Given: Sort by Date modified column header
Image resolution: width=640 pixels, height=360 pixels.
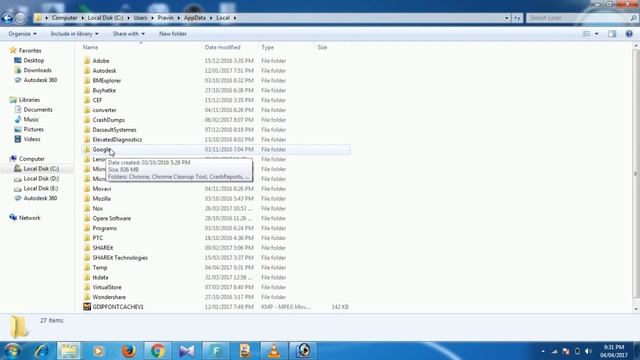Looking at the screenshot, I should coord(222,47).
